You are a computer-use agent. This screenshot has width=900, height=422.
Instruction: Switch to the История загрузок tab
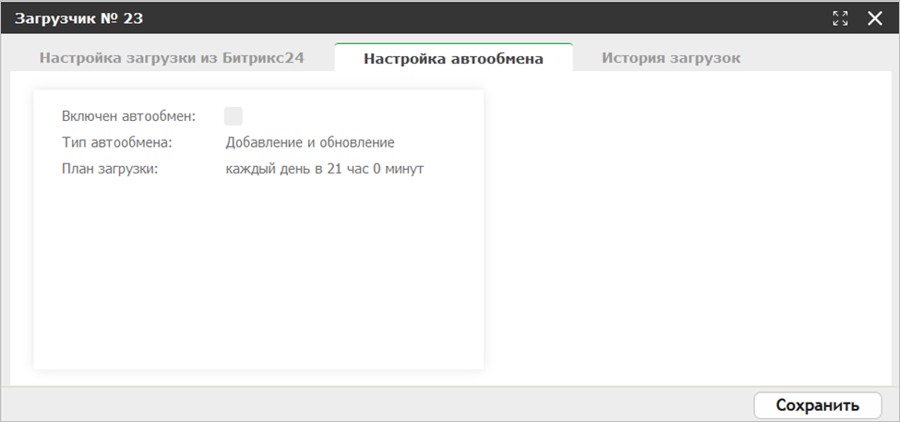(x=671, y=58)
